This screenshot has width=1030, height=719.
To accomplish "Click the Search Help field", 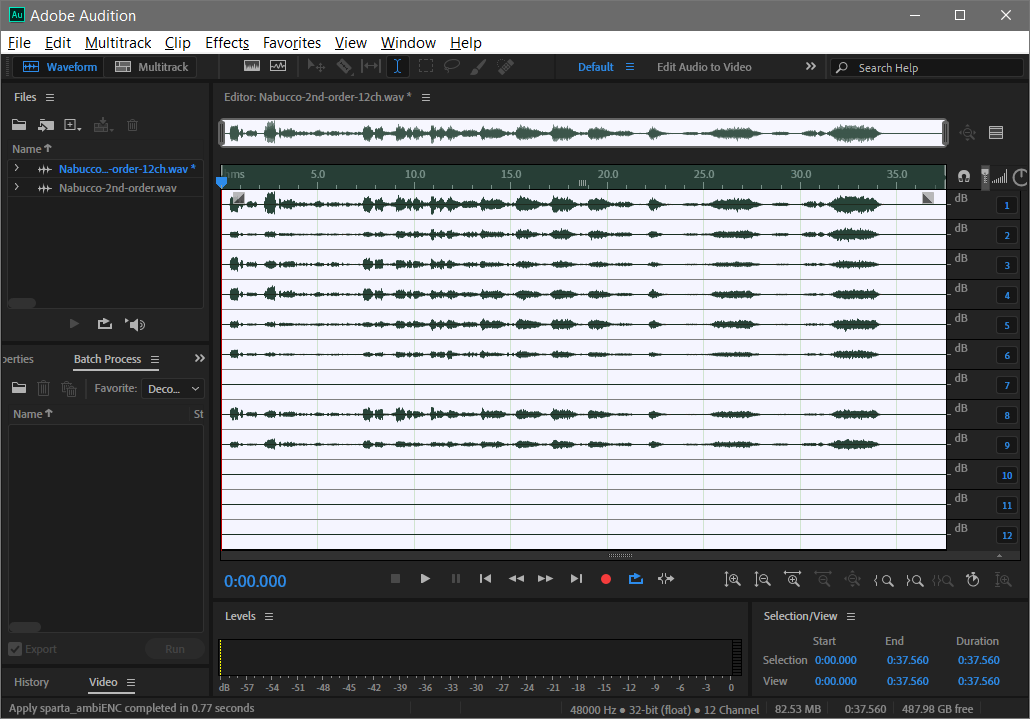I will (927, 68).
